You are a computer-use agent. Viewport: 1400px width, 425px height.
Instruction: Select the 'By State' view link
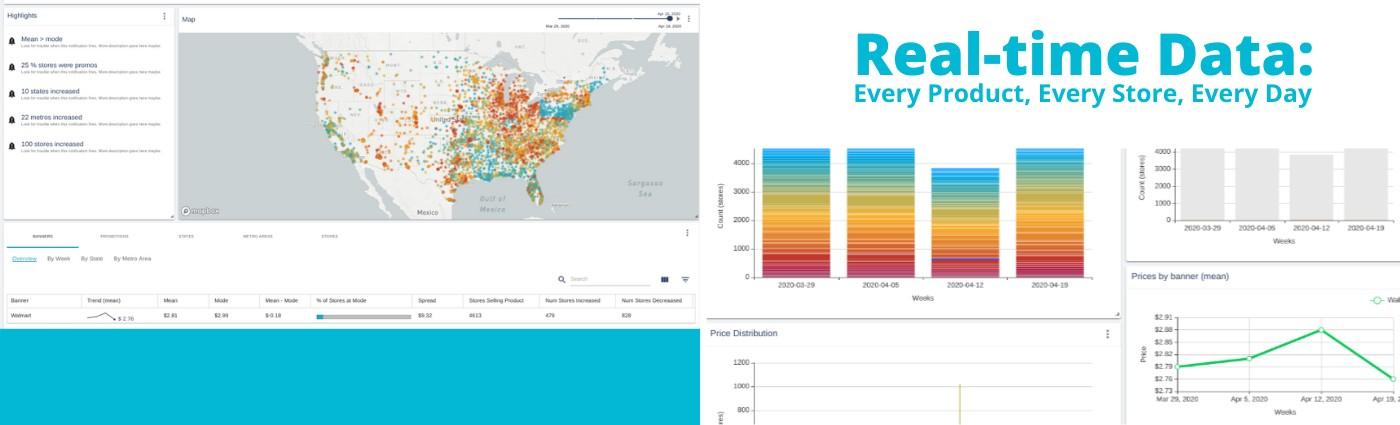92,259
